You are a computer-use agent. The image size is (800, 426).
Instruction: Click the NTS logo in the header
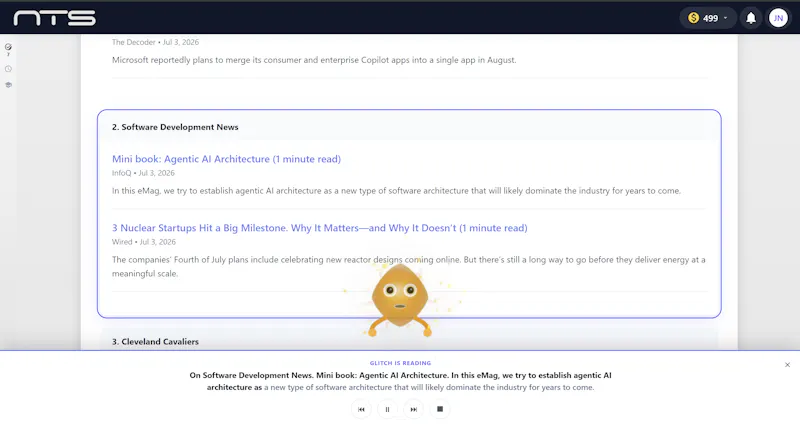pyautogui.click(x=55, y=18)
